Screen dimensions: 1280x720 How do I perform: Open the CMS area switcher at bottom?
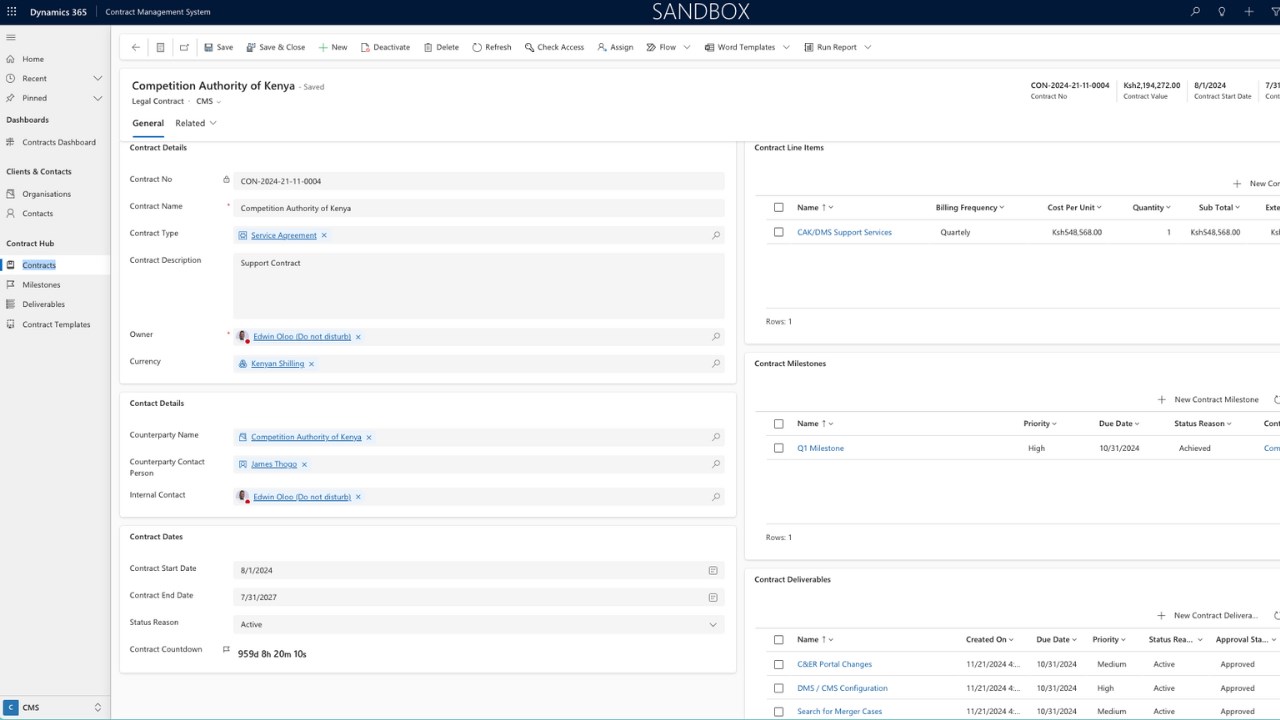tap(55, 707)
